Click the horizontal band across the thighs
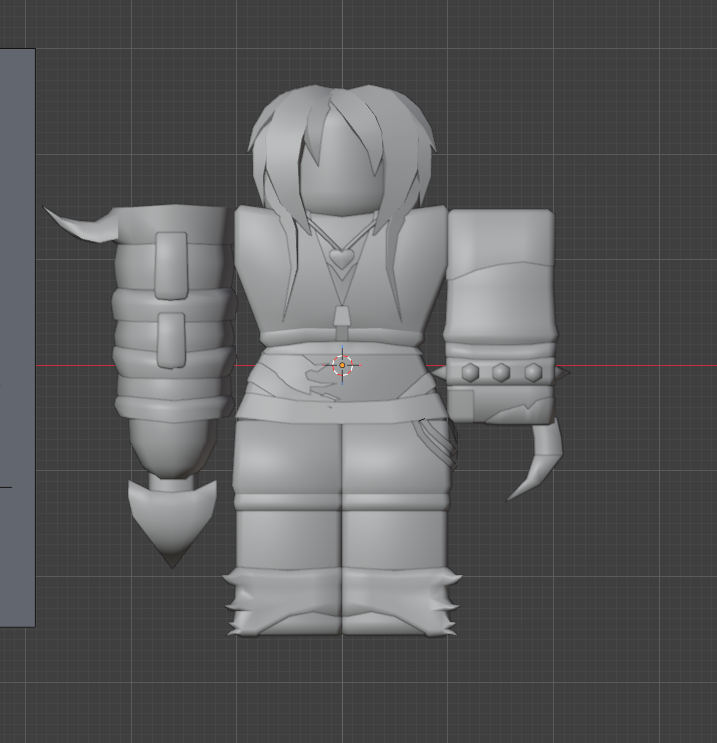This screenshot has height=743, width=717. point(341,502)
